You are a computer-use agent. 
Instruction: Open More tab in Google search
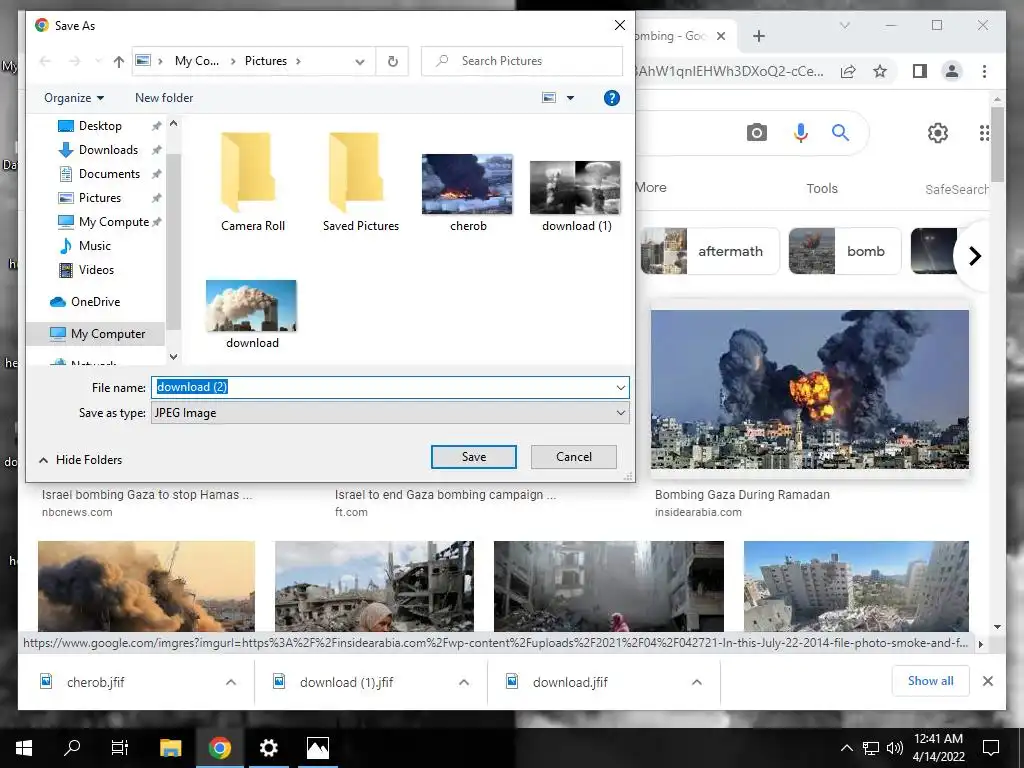(x=650, y=187)
